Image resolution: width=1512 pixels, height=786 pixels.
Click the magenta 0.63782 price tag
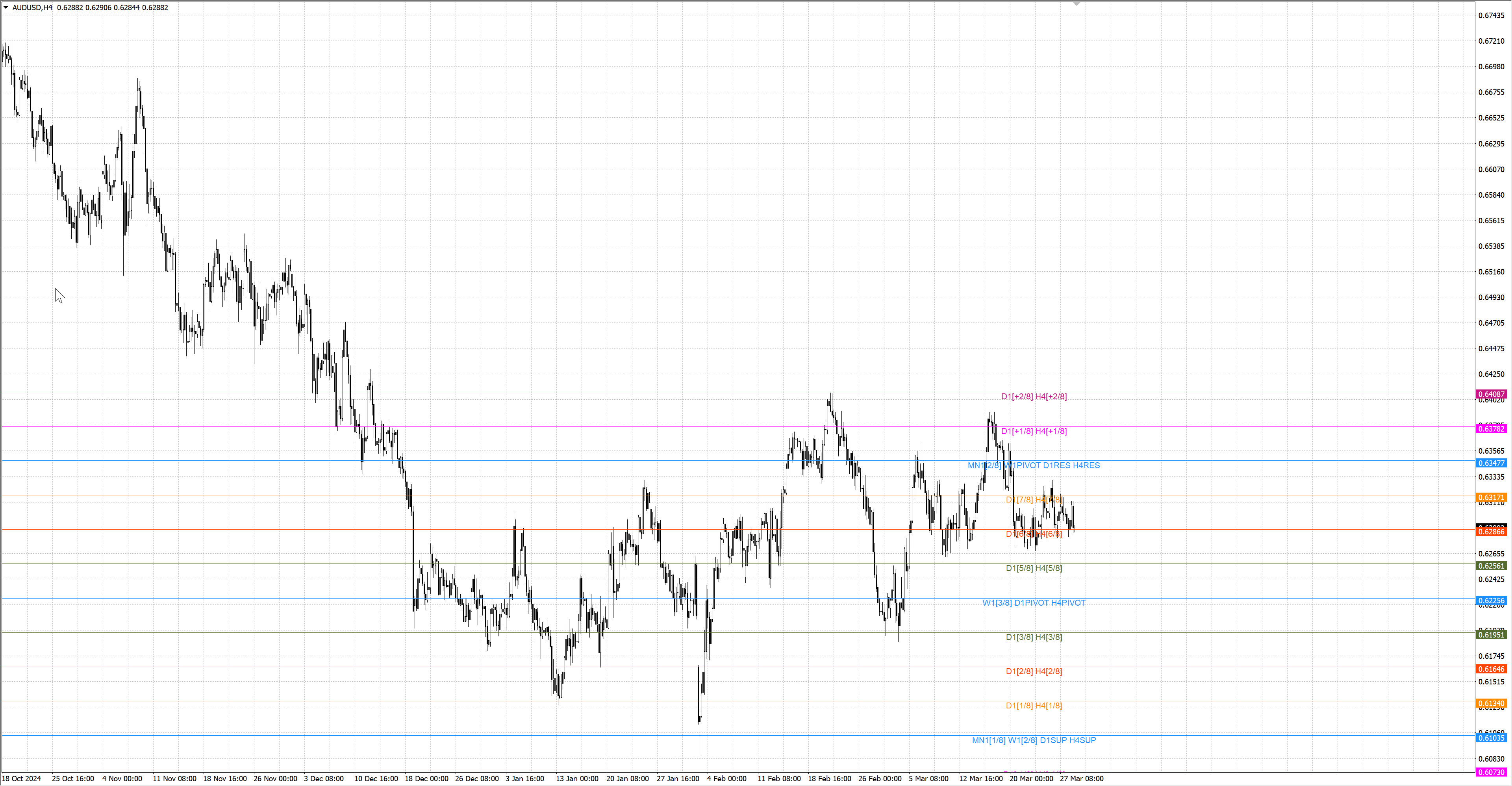pyautogui.click(x=1491, y=429)
